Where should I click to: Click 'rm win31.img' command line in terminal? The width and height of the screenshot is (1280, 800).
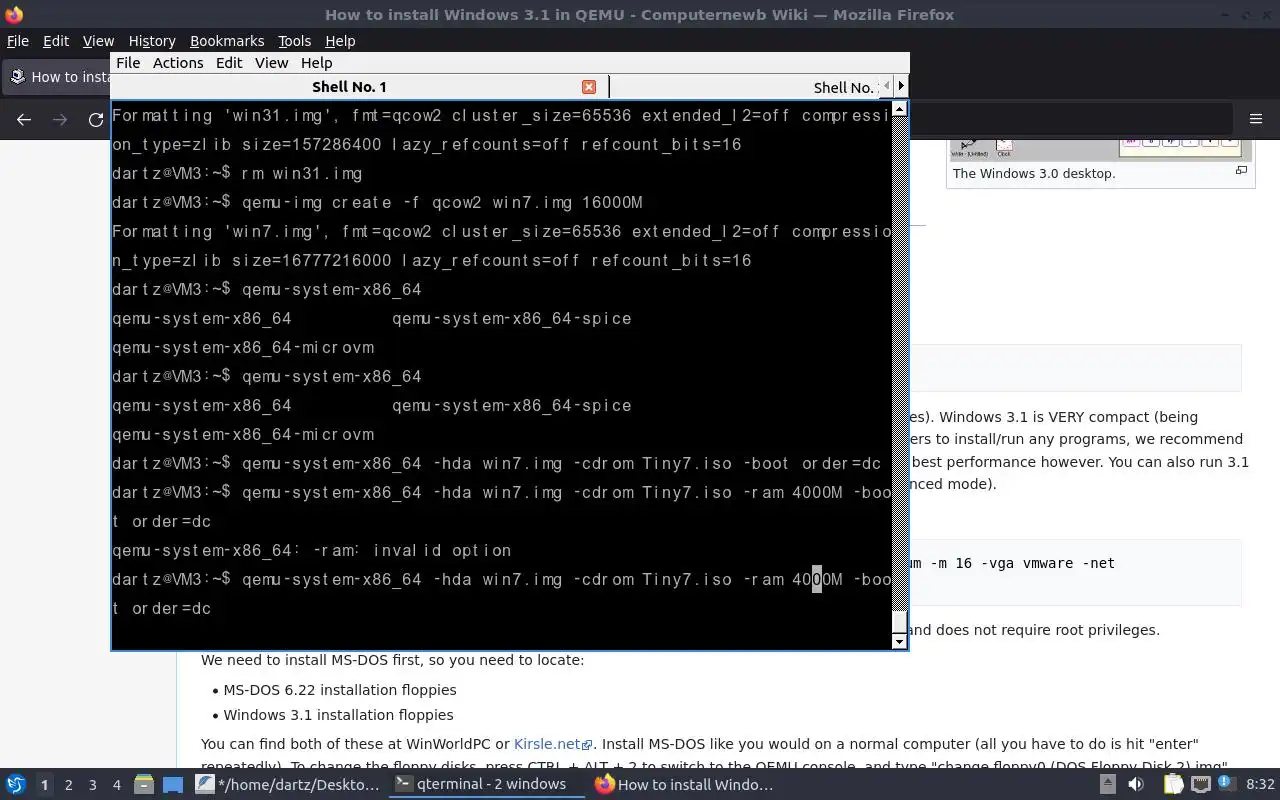point(302,173)
